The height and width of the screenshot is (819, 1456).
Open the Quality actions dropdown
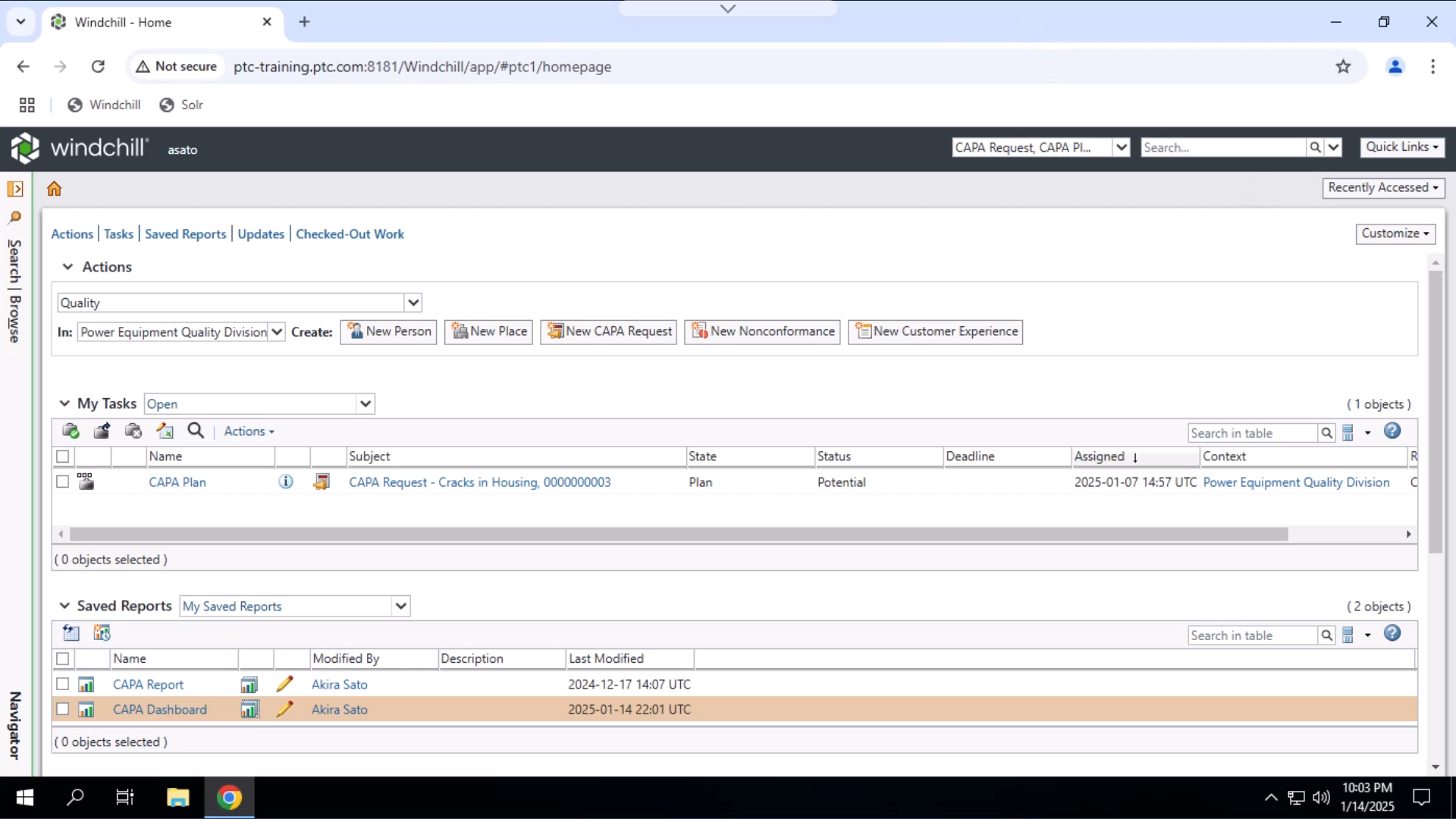tap(413, 303)
